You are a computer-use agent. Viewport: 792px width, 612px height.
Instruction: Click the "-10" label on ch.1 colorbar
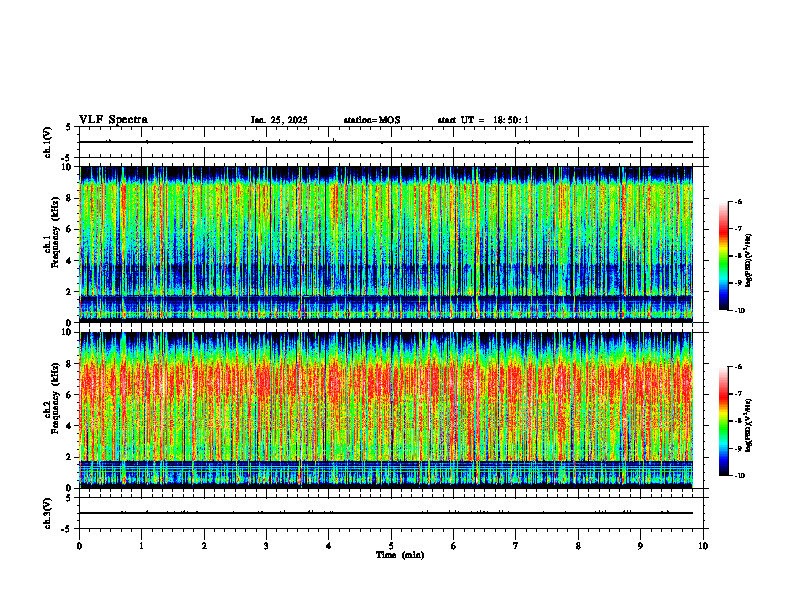pyautogui.click(x=739, y=311)
